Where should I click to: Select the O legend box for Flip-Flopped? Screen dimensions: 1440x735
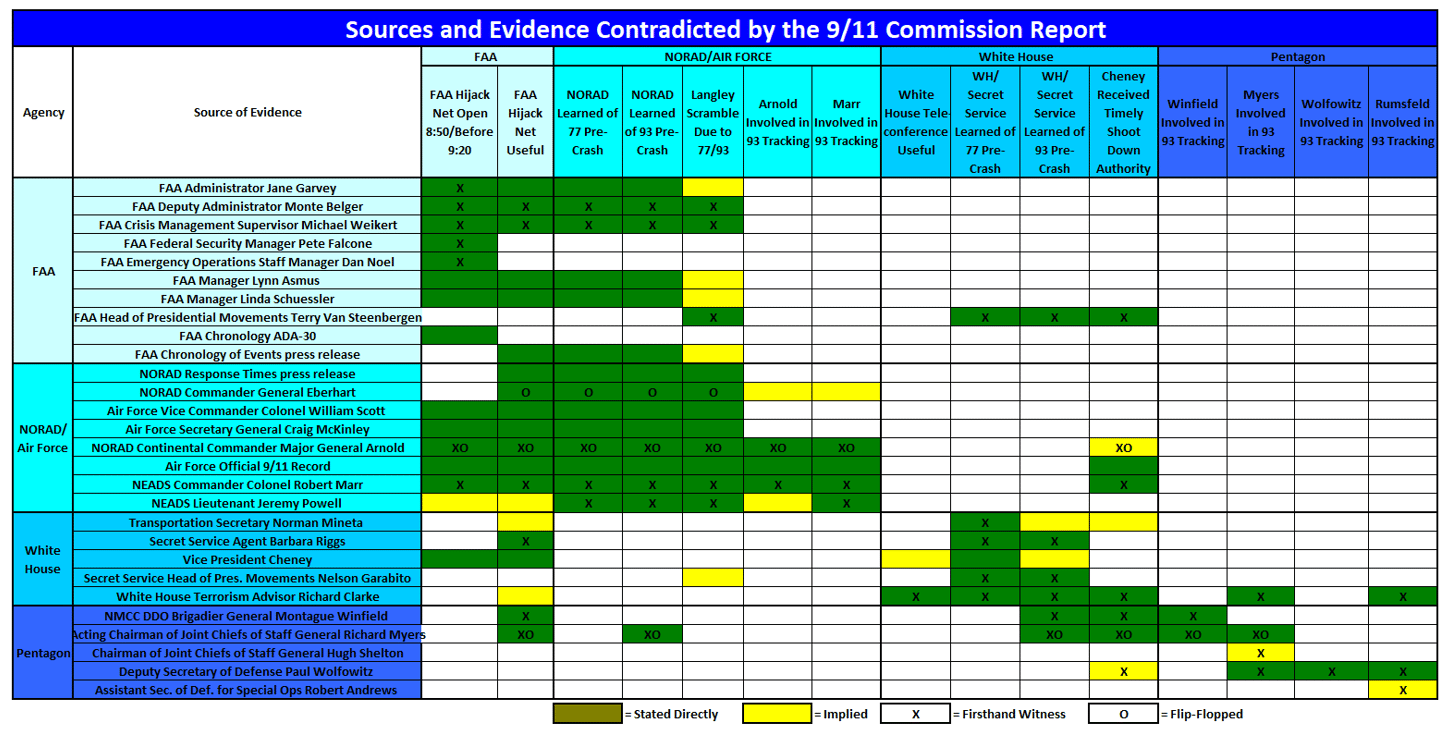[x=1123, y=714]
